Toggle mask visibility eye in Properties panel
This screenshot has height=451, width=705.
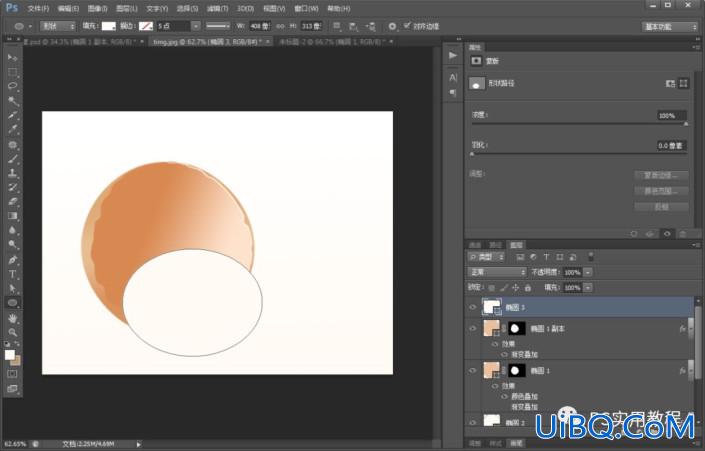(667, 234)
